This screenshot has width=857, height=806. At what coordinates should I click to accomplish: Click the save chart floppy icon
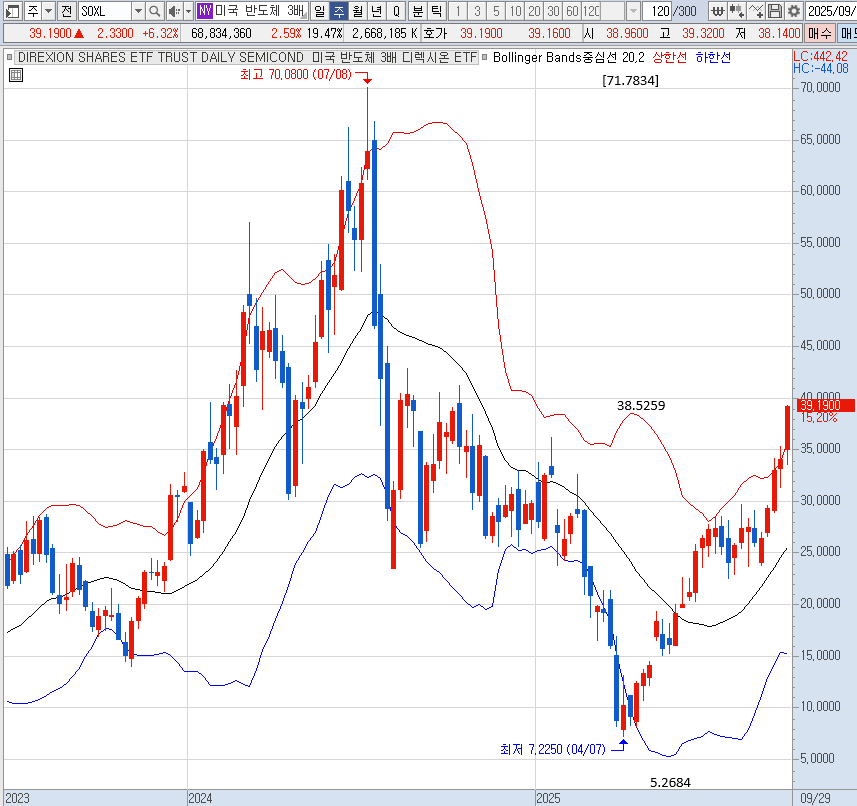(775, 11)
